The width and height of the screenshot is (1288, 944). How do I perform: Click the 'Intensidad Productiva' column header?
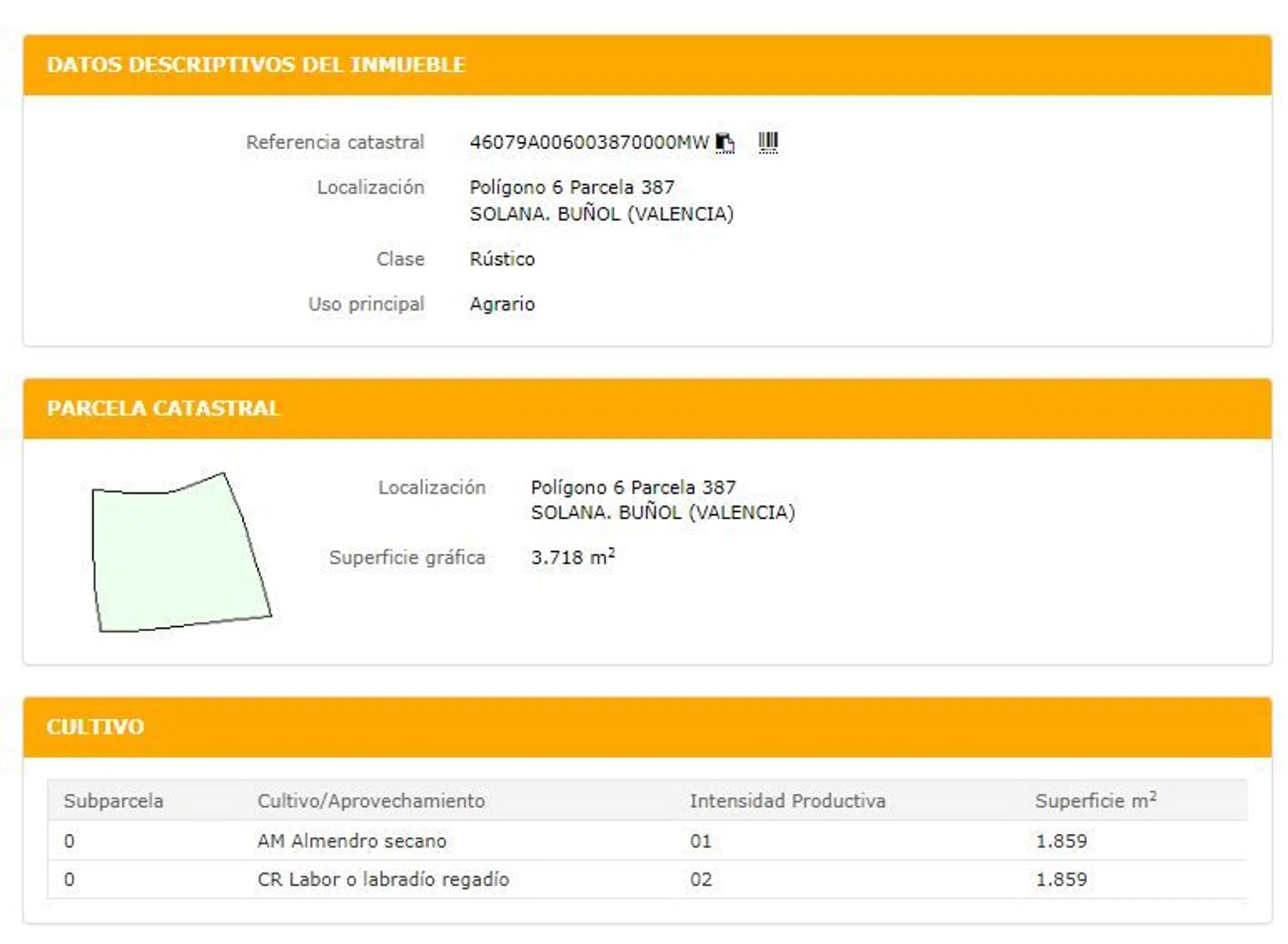pyautogui.click(x=787, y=801)
